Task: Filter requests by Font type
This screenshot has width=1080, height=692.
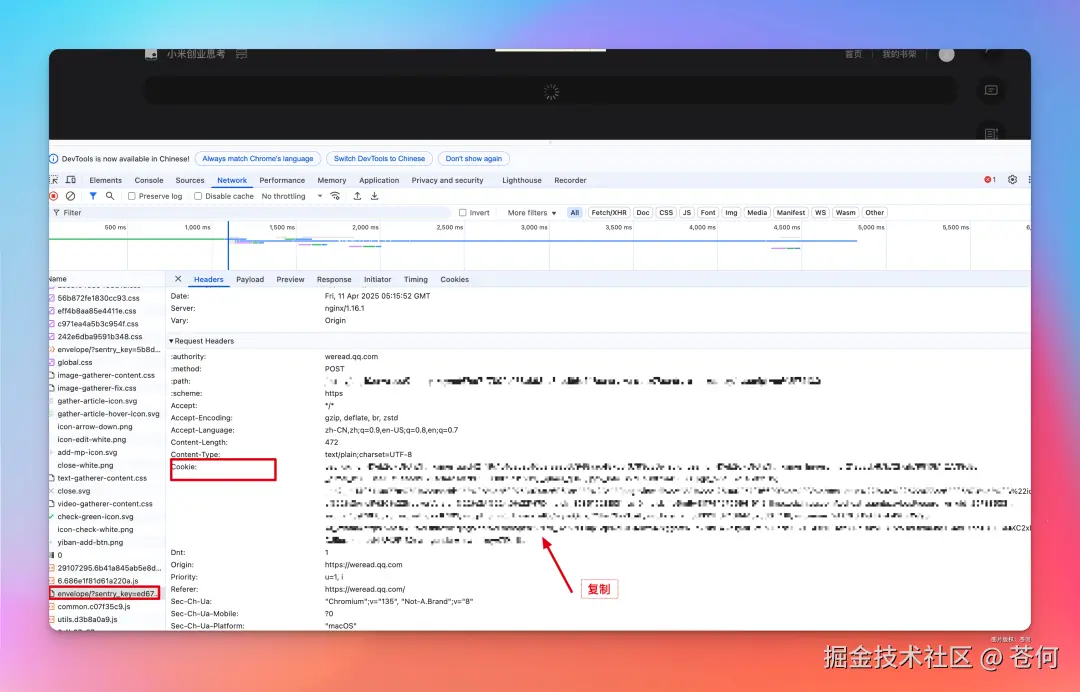Action: 708,213
